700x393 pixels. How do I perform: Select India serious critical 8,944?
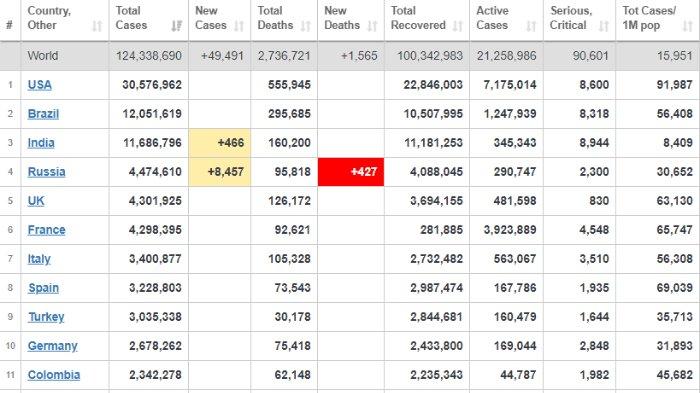(594, 143)
